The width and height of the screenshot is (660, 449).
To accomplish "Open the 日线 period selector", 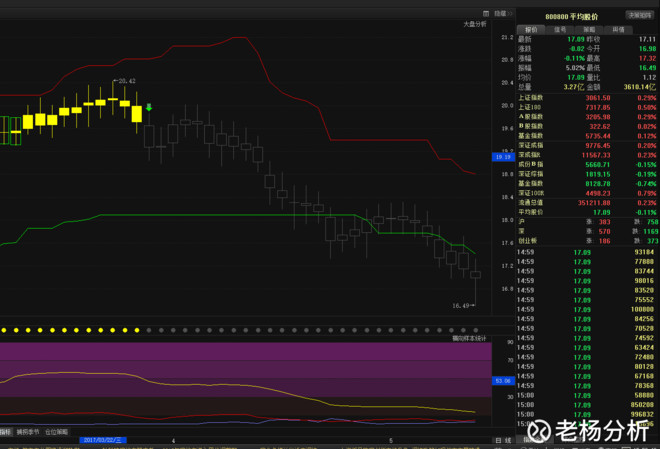I will [503, 440].
